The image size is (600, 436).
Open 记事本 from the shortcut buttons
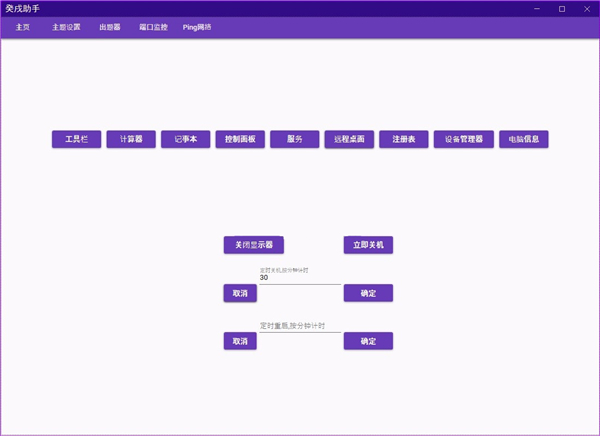(186, 139)
